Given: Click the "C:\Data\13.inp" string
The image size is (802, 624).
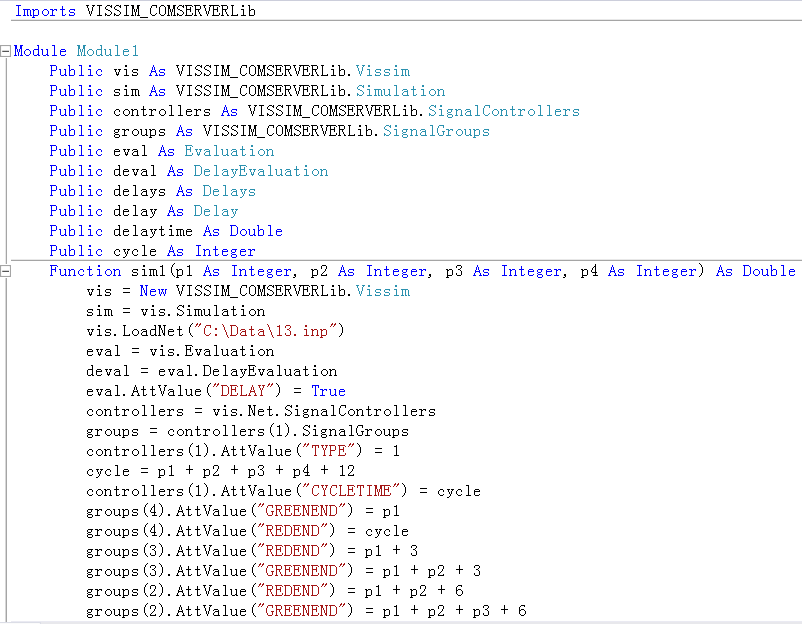Looking at the screenshot, I should (x=266, y=331).
